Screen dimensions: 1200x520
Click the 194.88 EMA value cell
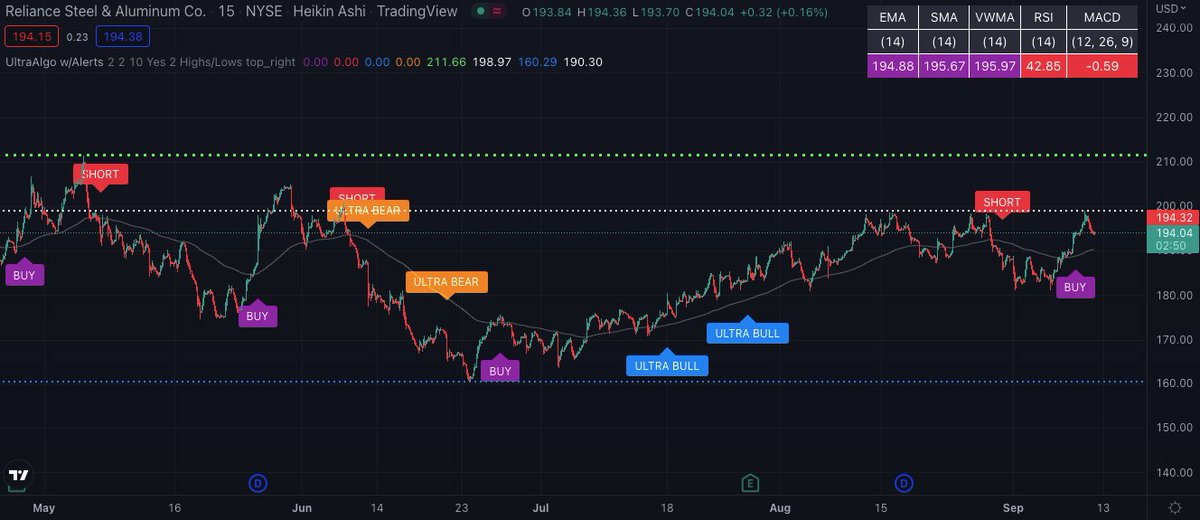coord(891,65)
